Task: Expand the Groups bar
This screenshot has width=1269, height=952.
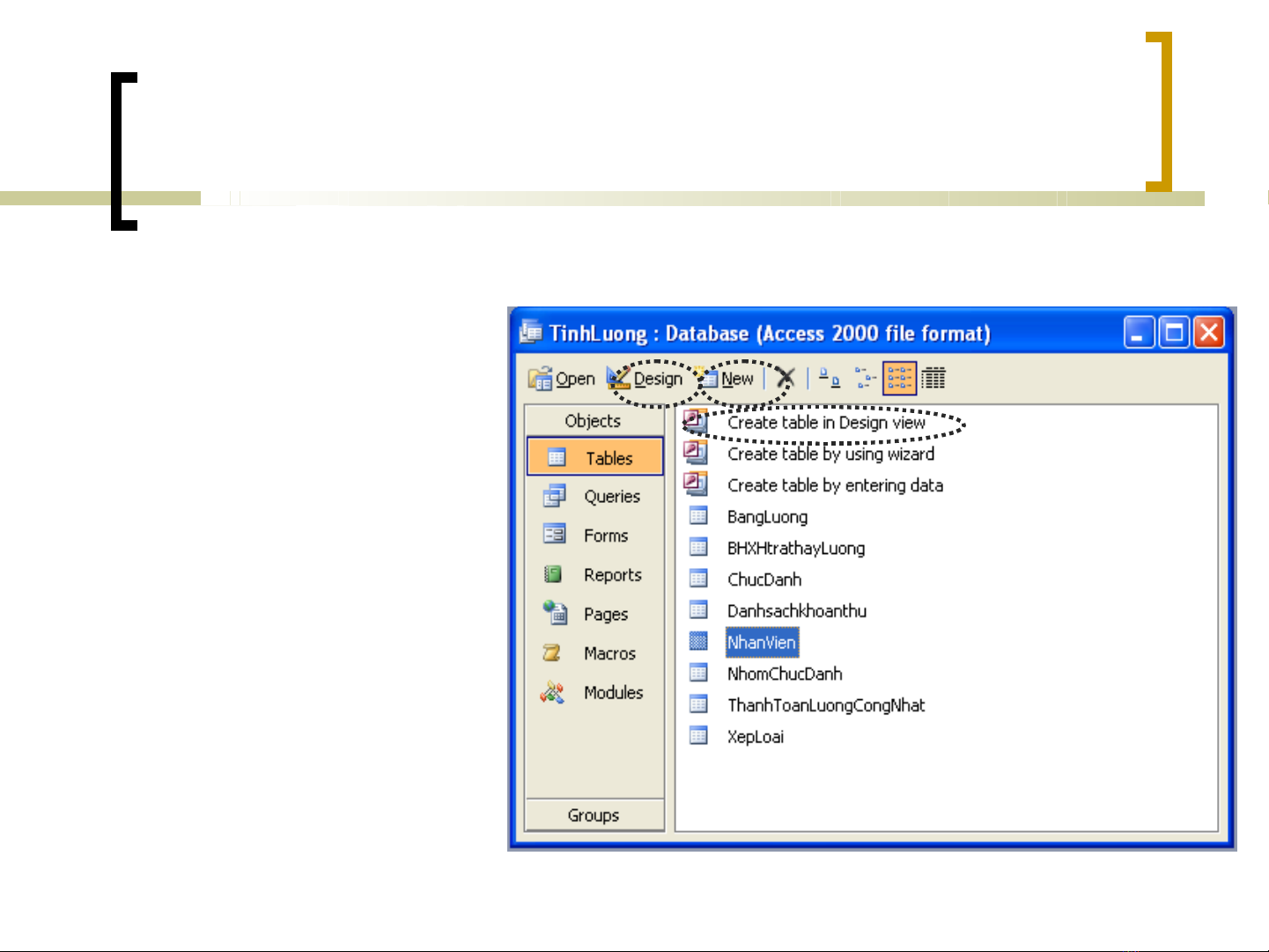Action: pos(594,815)
